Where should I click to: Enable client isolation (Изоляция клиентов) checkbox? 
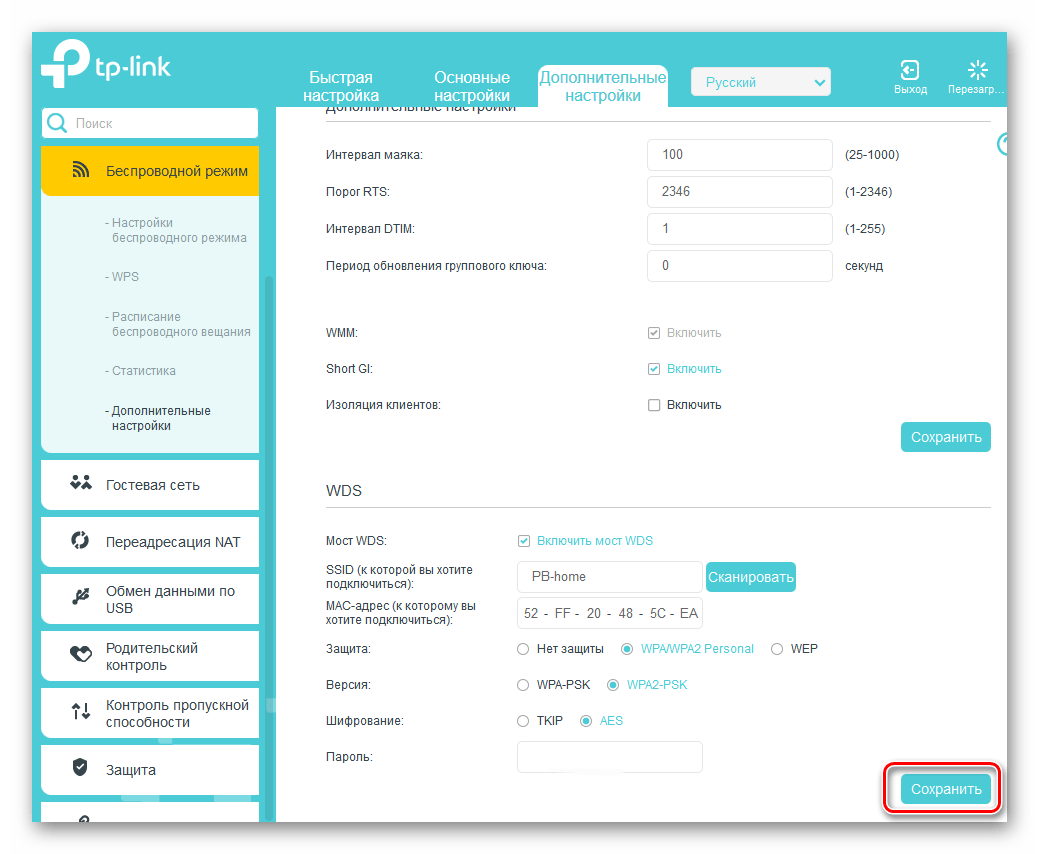654,405
